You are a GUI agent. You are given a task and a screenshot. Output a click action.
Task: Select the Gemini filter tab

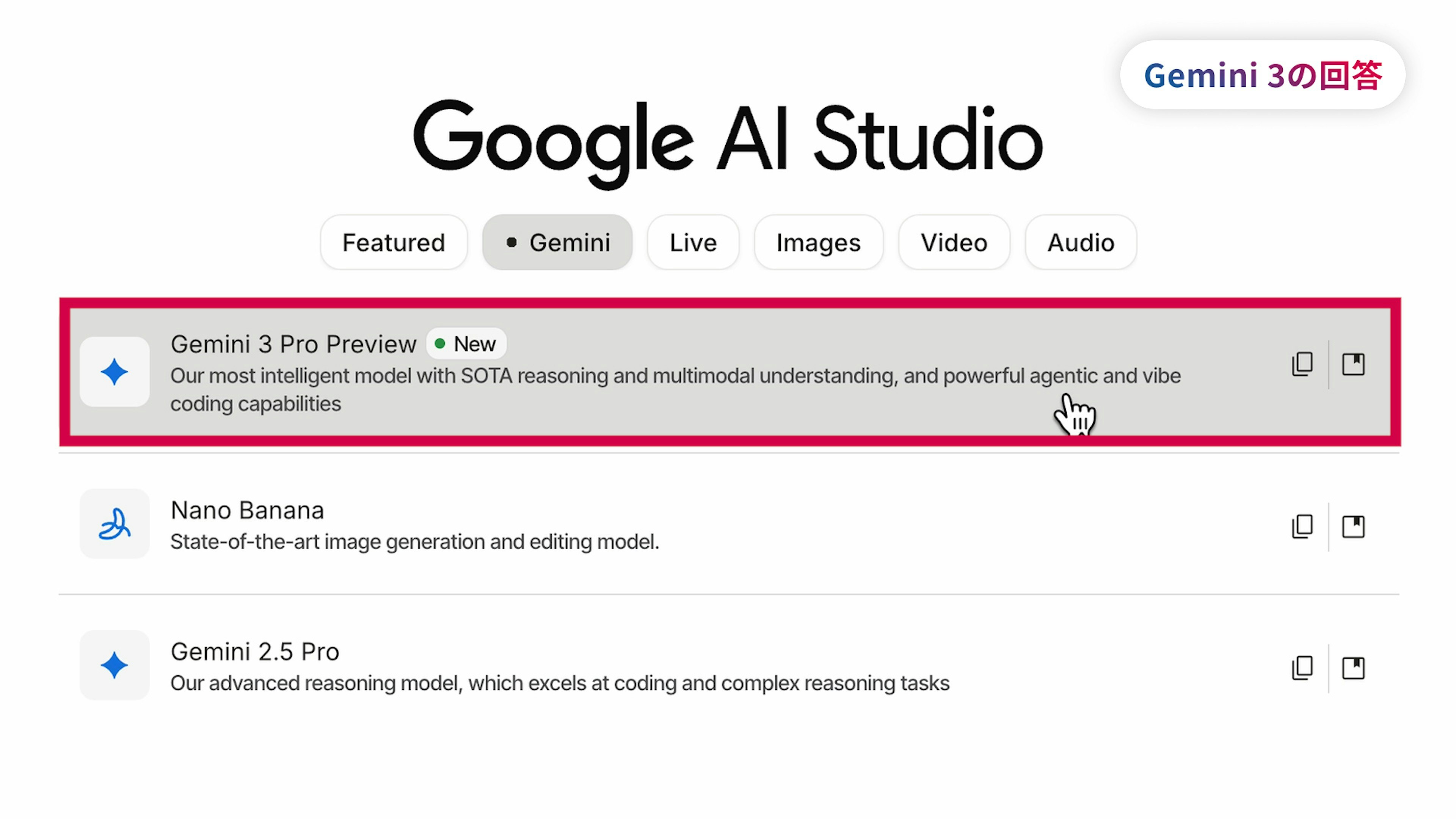[x=557, y=243]
